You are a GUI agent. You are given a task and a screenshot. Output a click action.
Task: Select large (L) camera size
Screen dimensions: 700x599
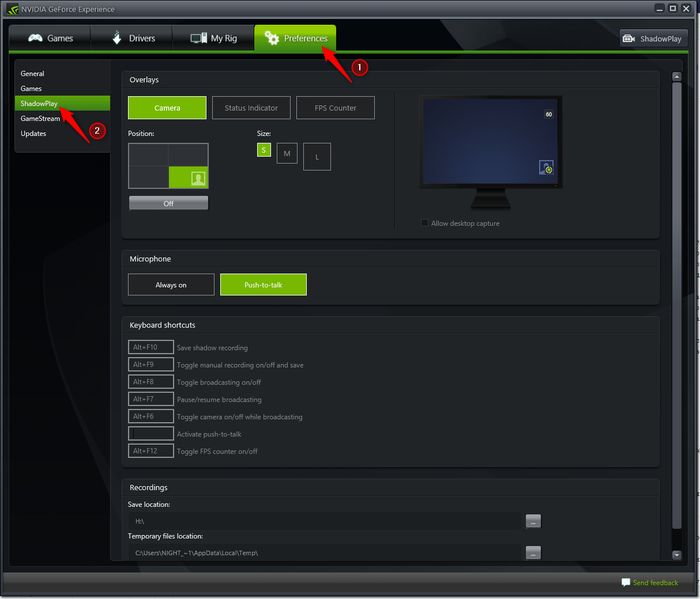[317, 157]
